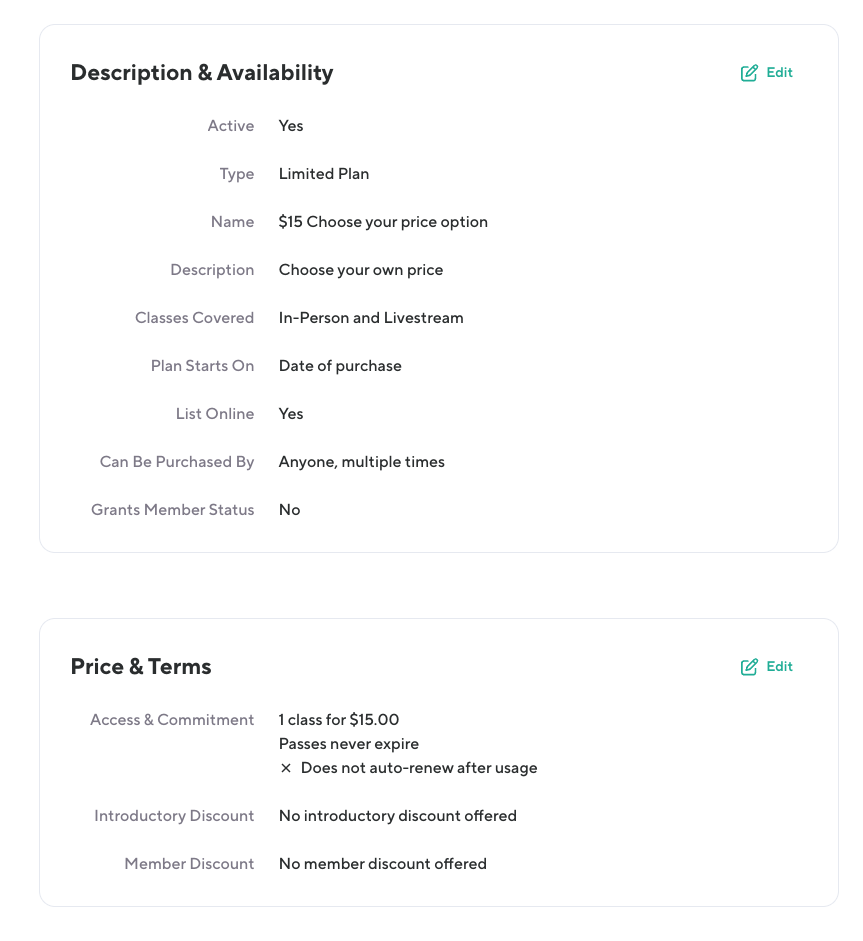Click the 'Choose your own price' description
Image resolution: width=863 pixels, height=941 pixels.
click(360, 270)
